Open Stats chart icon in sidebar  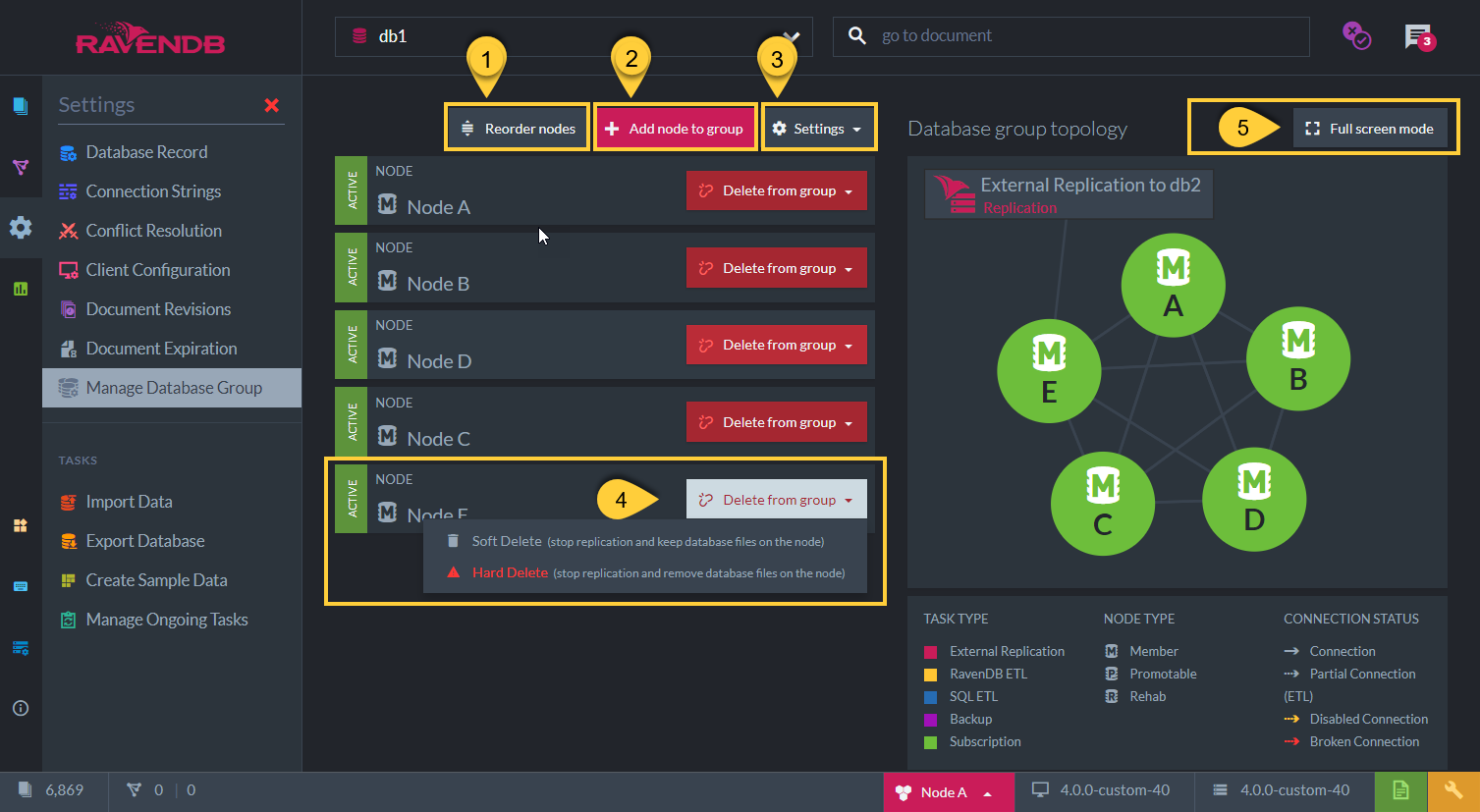click(x=21, y=289)
